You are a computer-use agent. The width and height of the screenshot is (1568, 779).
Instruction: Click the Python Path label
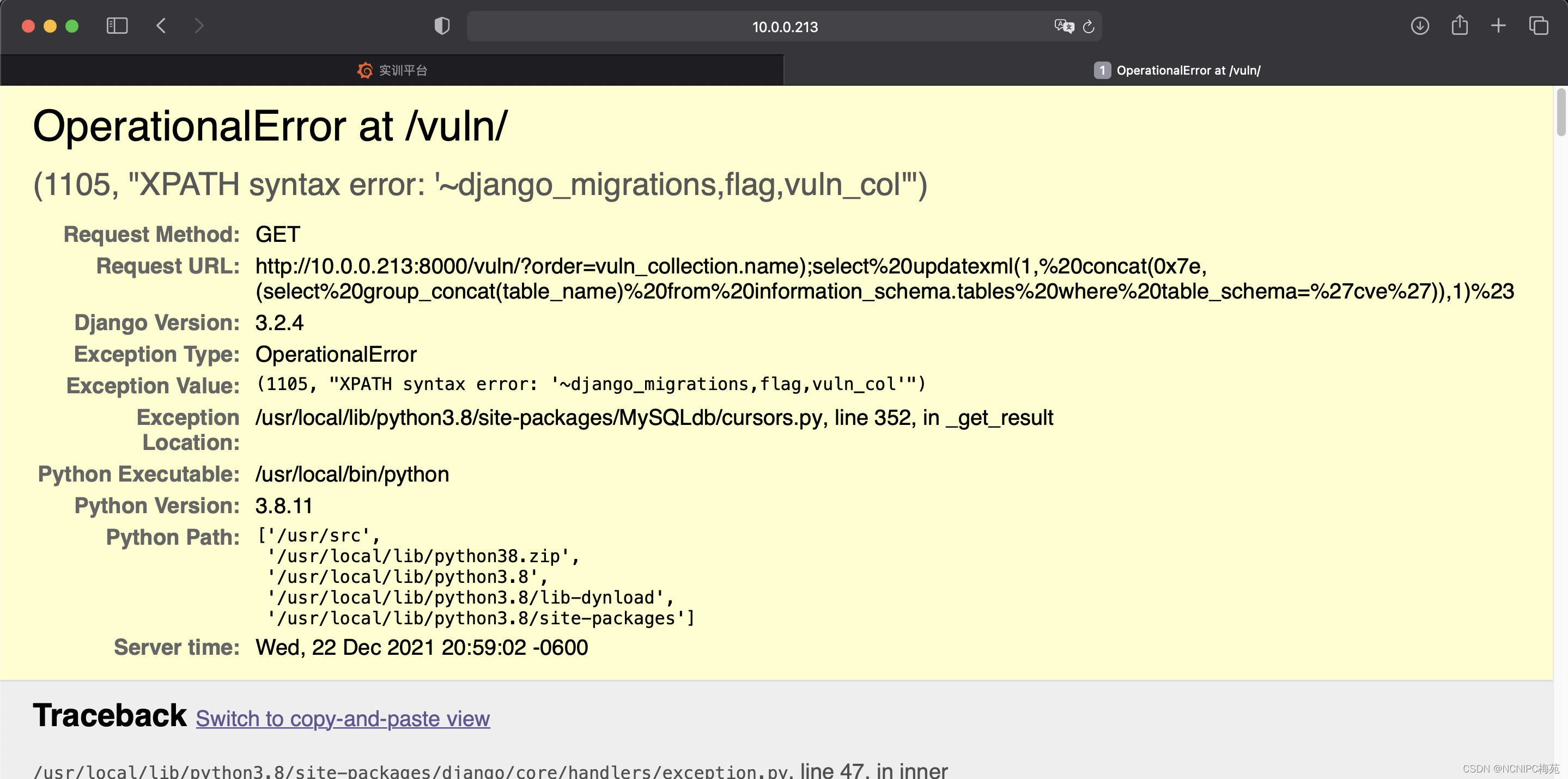click(173, 537)
